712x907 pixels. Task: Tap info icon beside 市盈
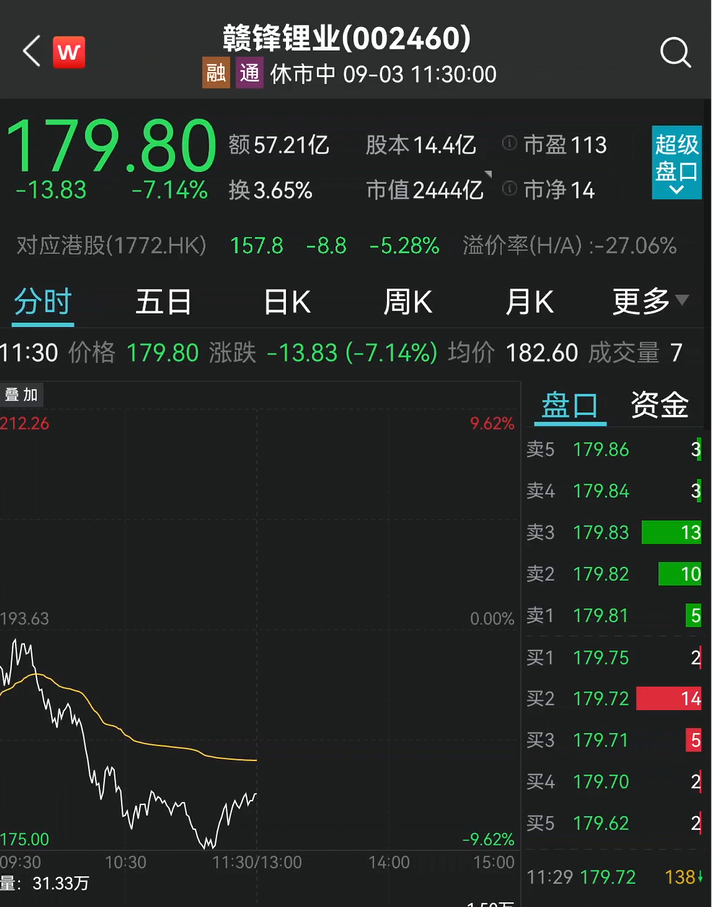[510, 145]
